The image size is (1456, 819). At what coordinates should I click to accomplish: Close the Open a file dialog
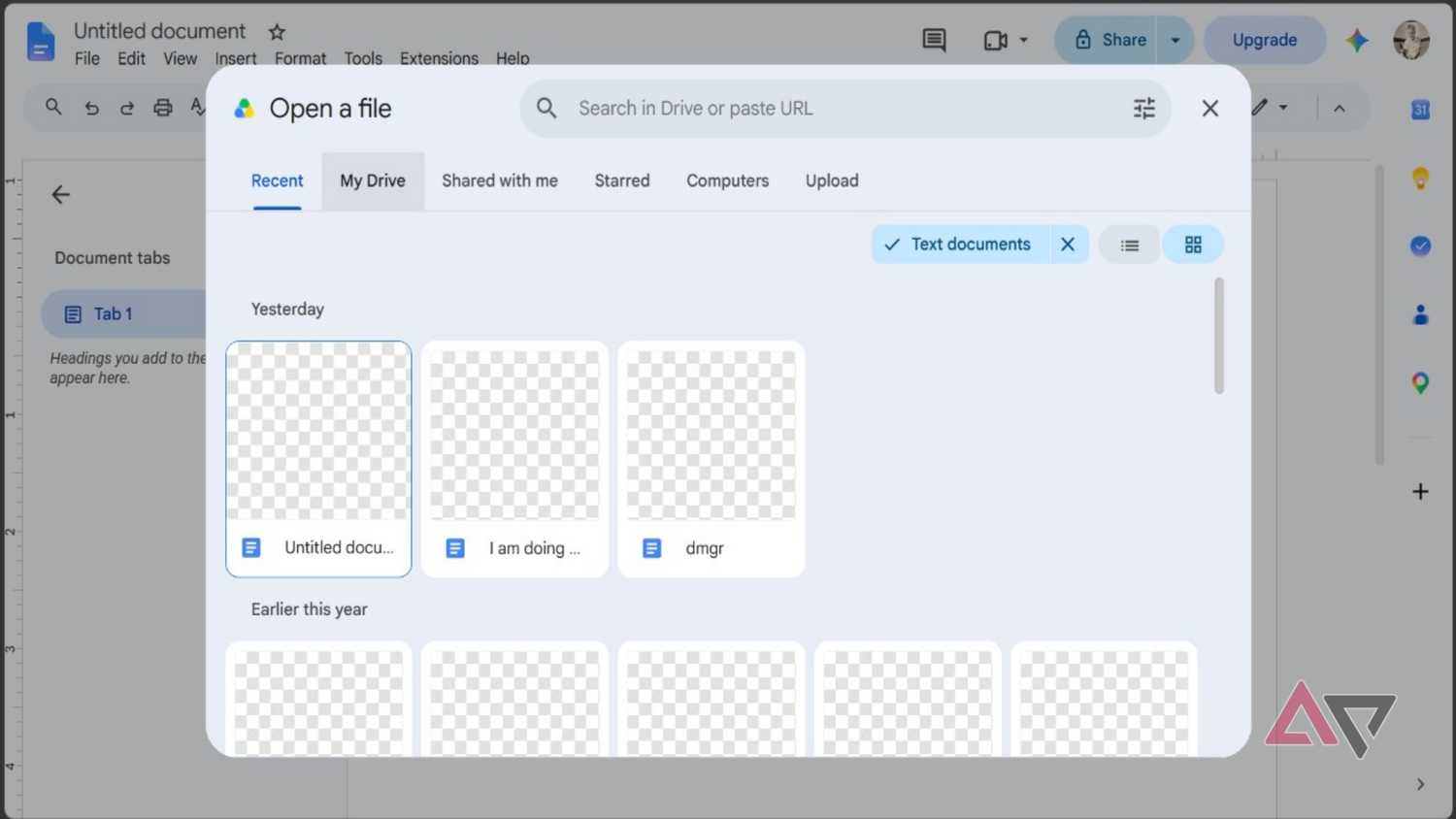tap(1209, 109)
